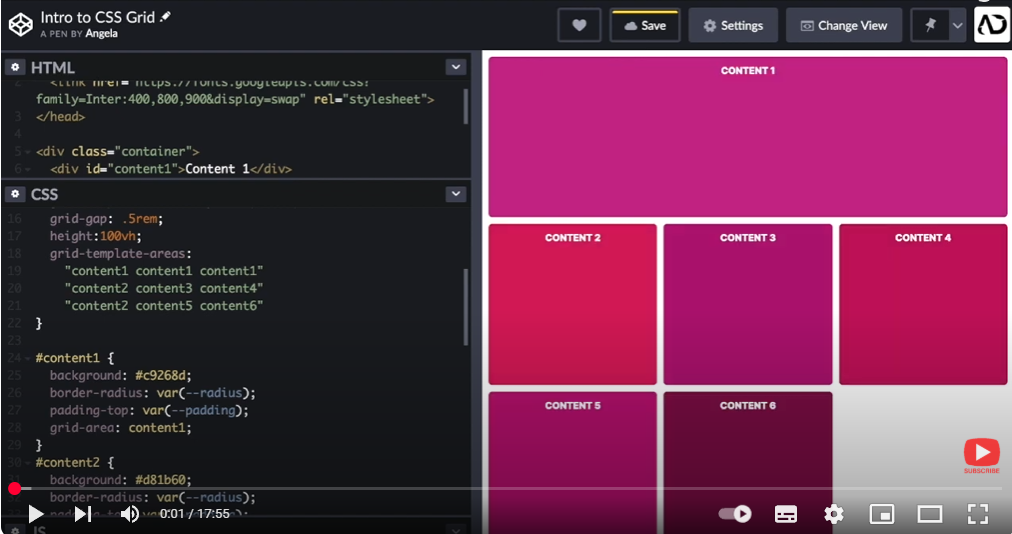
Task: Select the HTML panel title
Action: pyautogui.click(x=52, y=67)
